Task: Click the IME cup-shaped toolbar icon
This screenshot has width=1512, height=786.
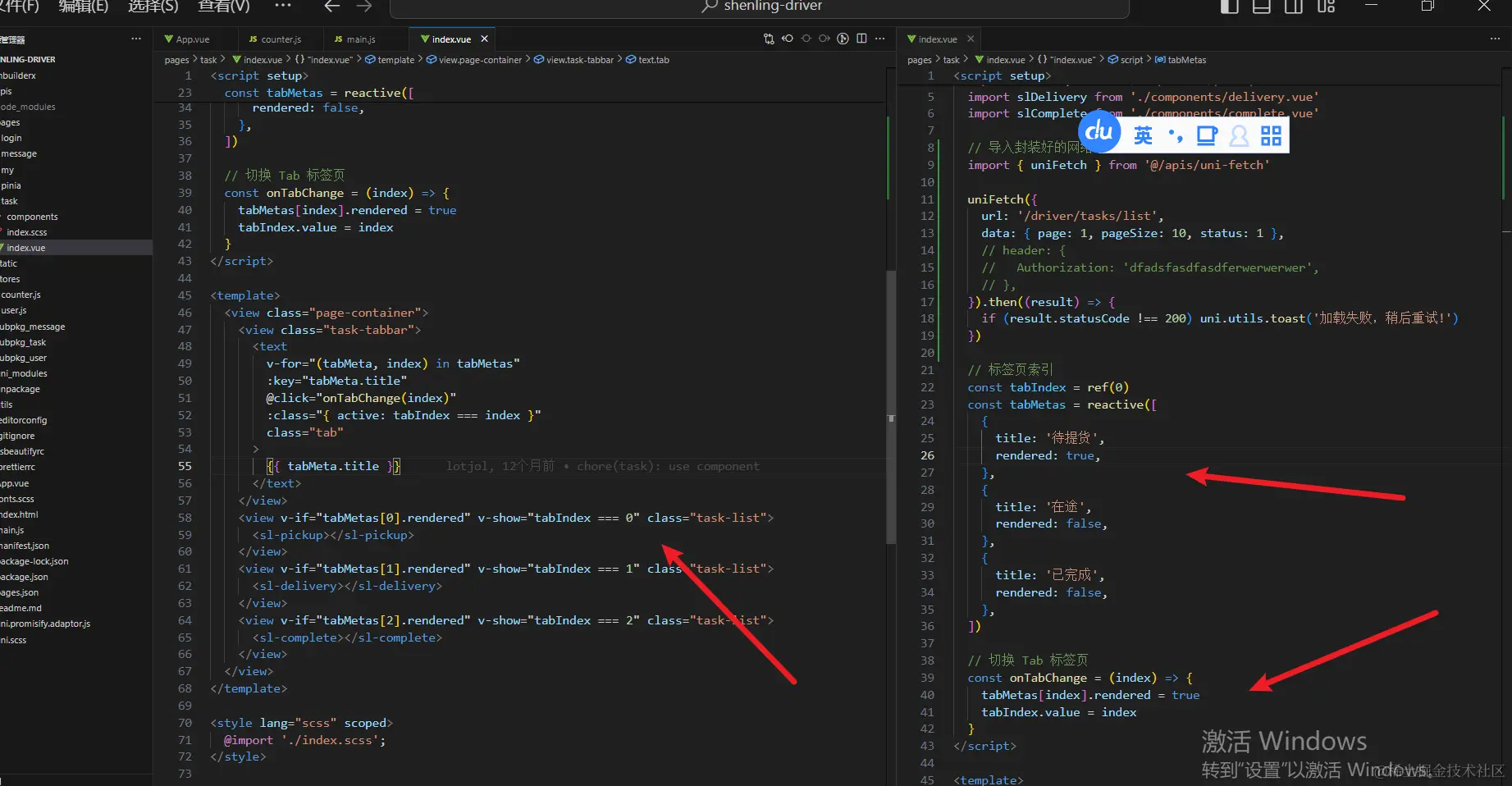Action: [1207, 135]
